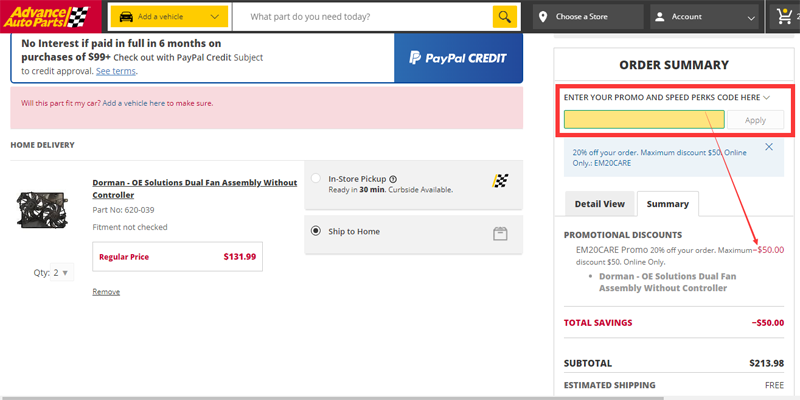Screen dimensions: 800x400
Task: Collapse the promo code section chevron
Action: tap(767, 97)
